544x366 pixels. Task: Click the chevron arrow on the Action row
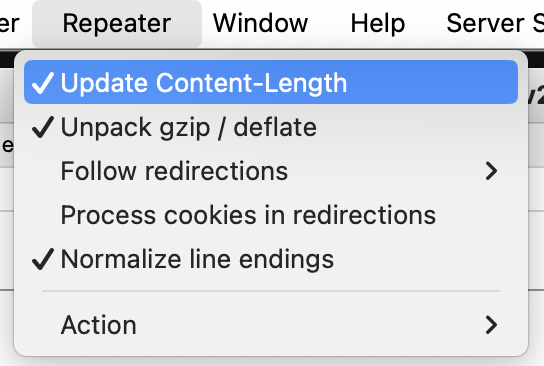[491, 325]
